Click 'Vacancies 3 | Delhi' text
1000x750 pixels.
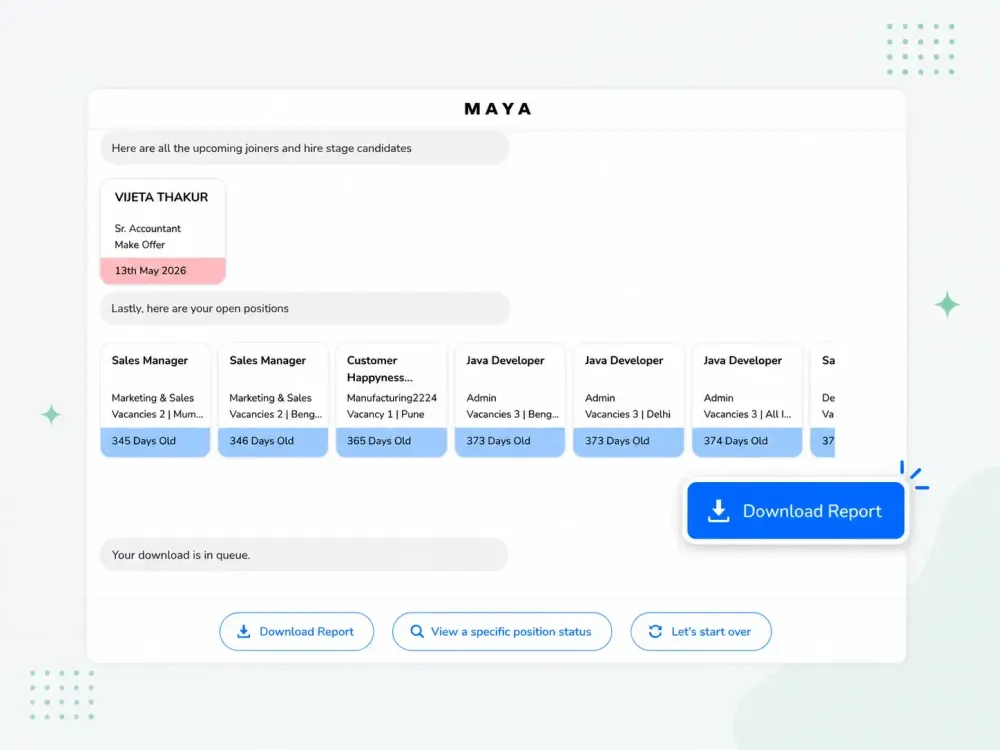628,414
